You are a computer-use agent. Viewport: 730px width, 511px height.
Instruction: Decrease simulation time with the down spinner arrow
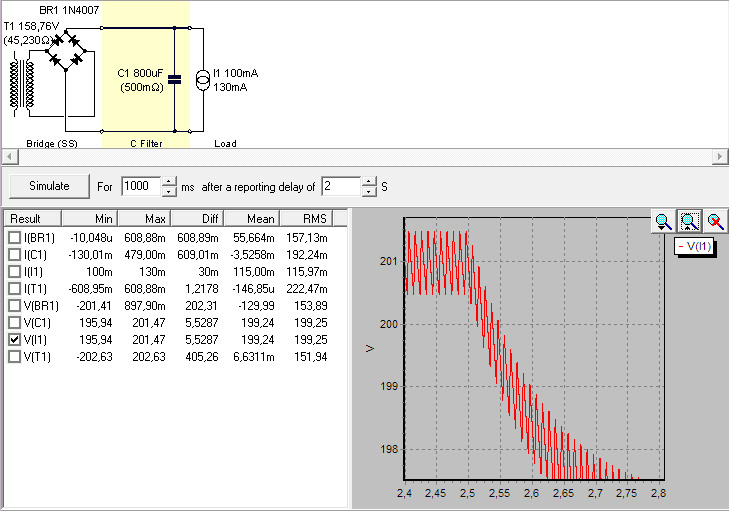[x=169, y=191]
